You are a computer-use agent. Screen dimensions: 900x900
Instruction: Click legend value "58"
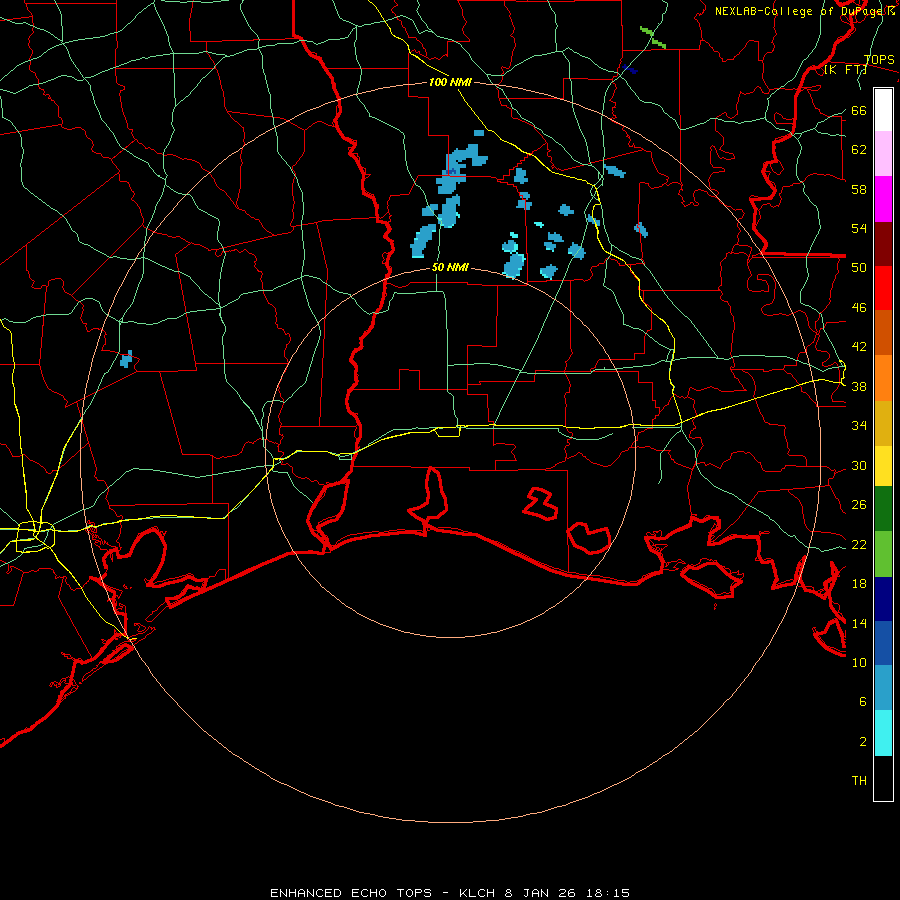tap(859, 189)
